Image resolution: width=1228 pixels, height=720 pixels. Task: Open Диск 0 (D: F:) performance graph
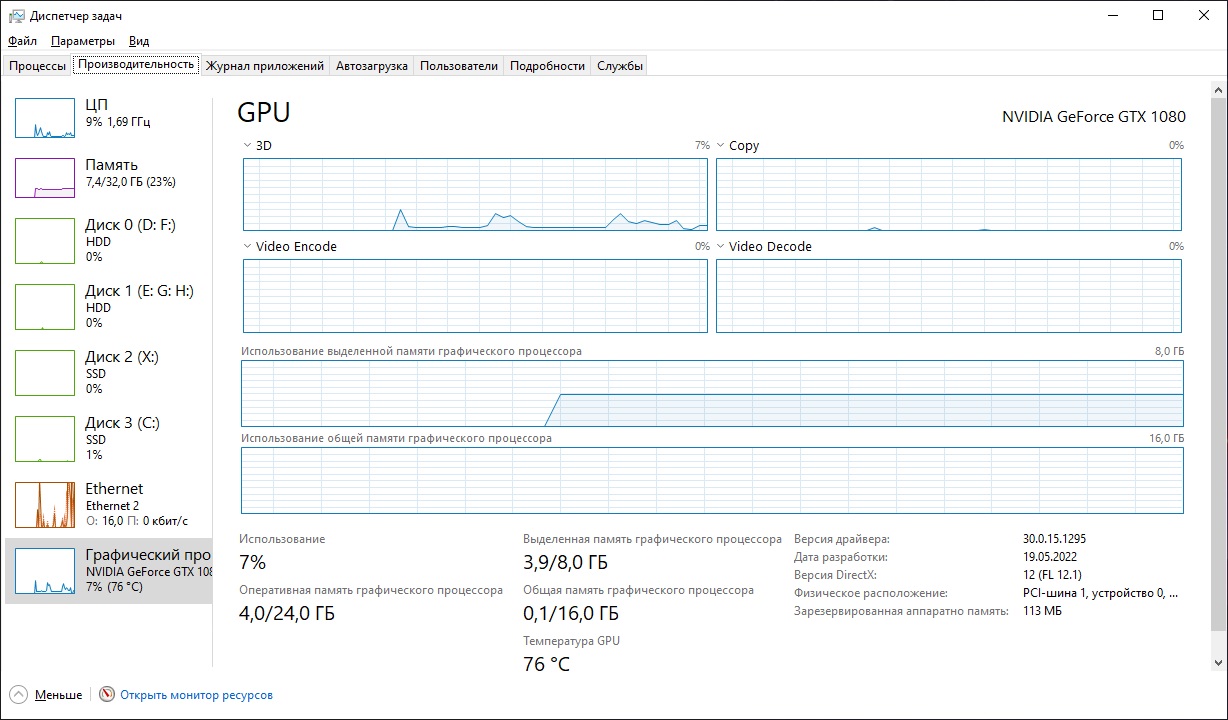click(45, 241)
